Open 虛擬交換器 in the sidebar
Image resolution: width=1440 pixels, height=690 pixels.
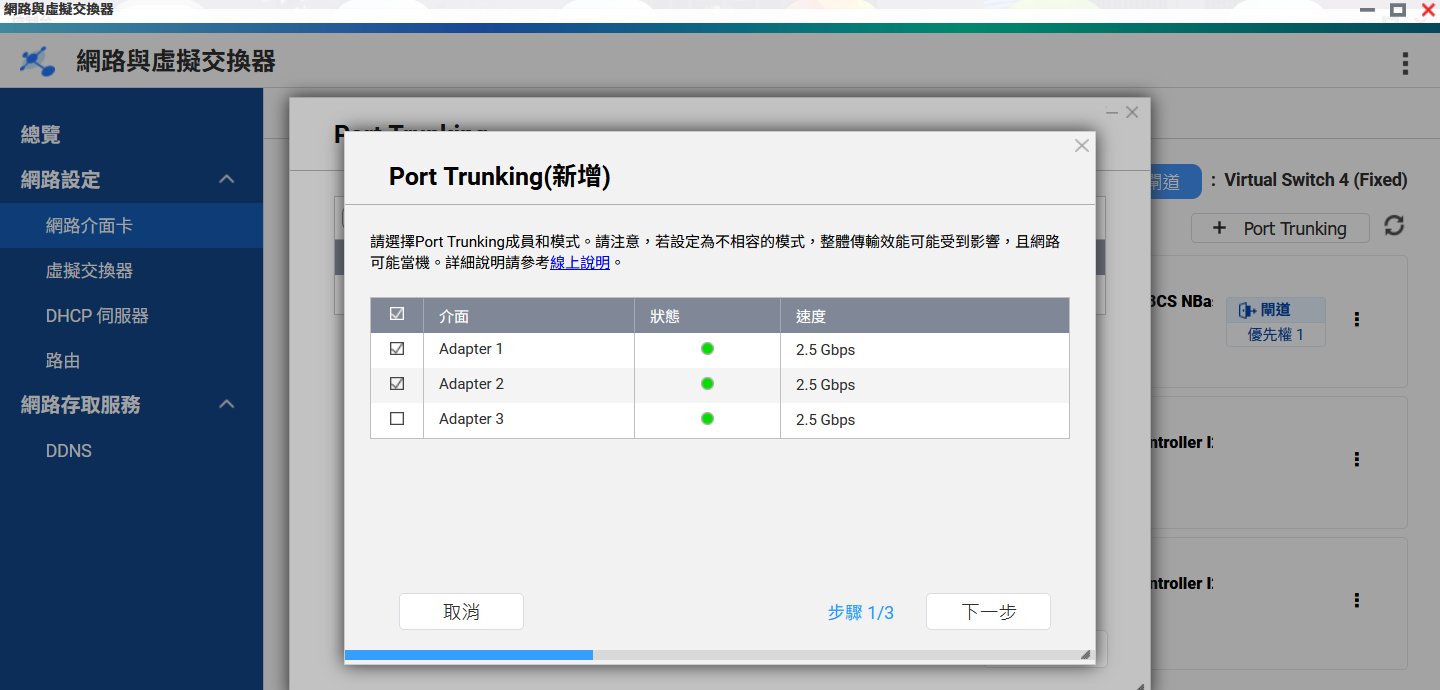tap(89, 271)
